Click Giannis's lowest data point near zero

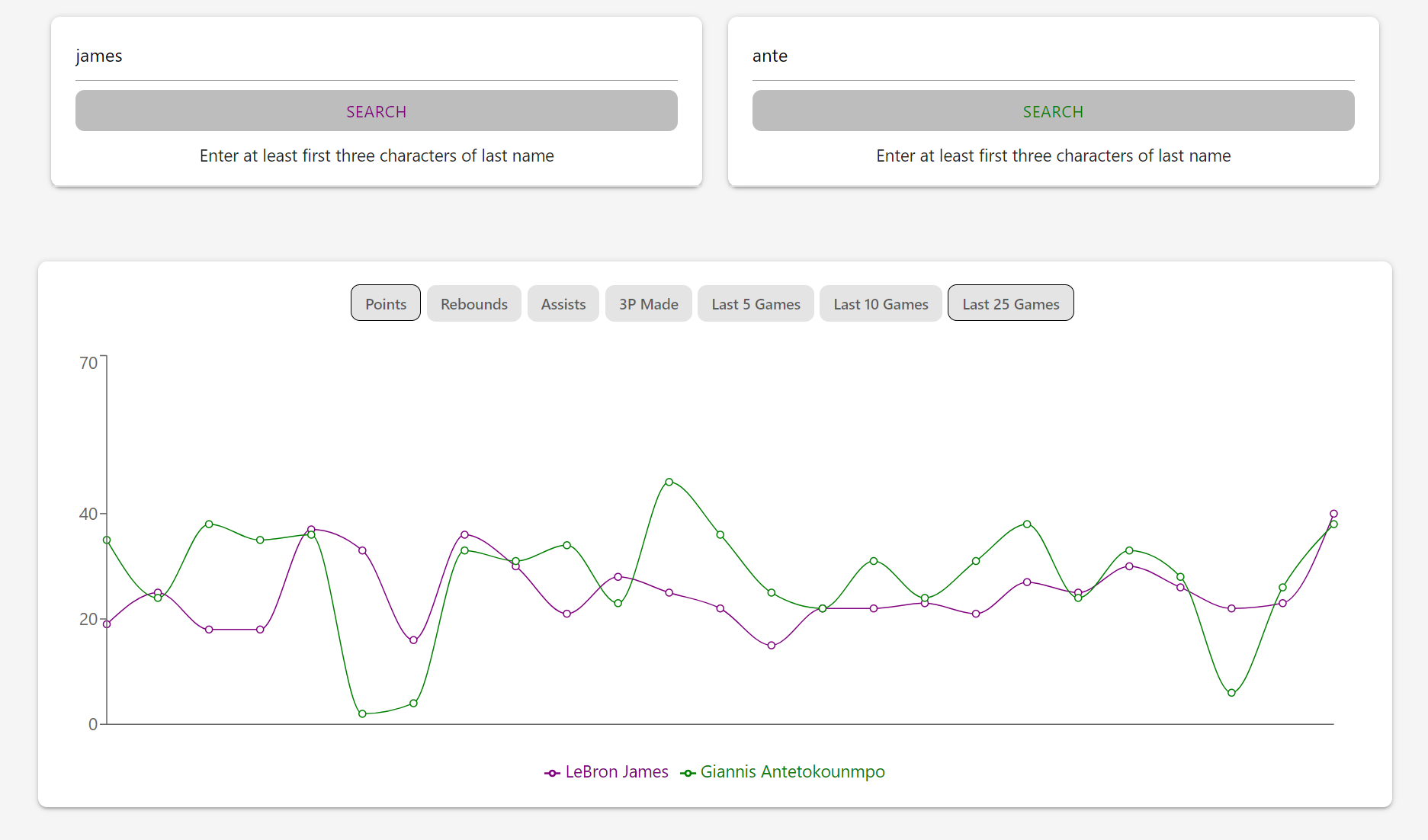(362, 713)
